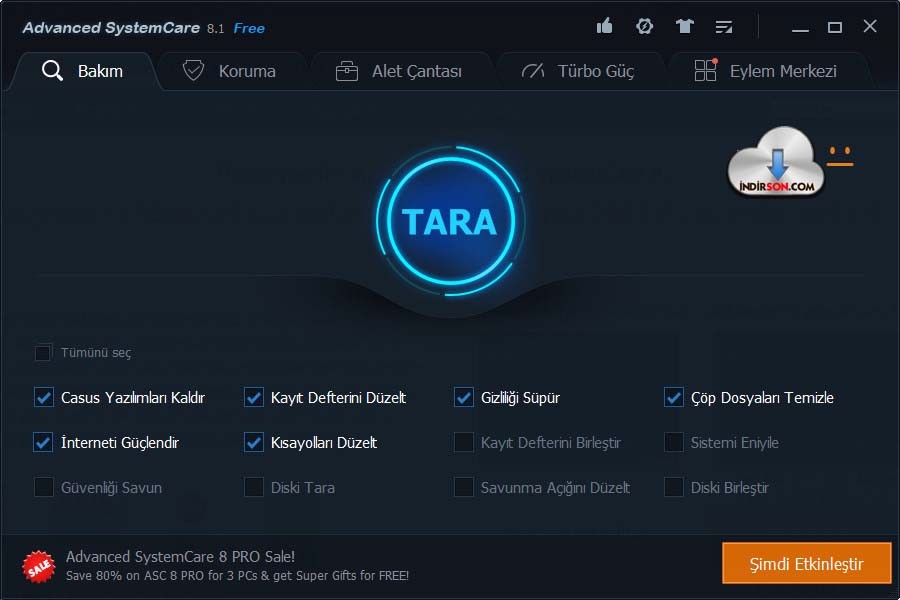Check the Diski Birleştir option
Screen dimensions: 900x600
pos(674,487)
